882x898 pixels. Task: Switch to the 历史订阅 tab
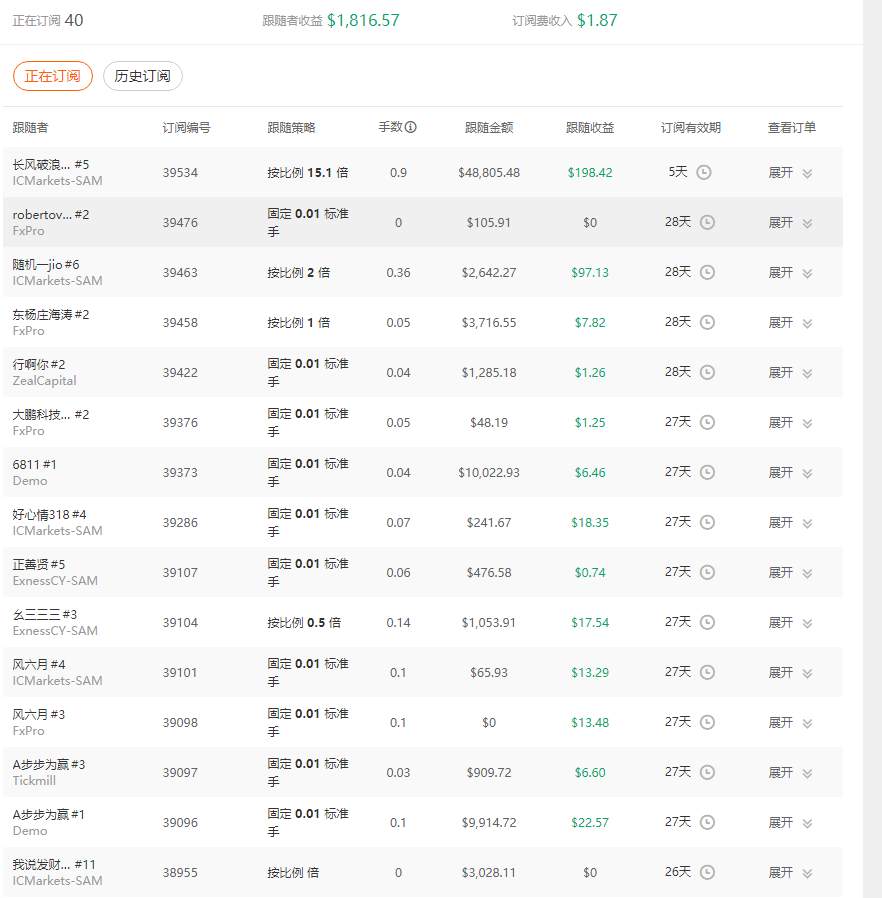pyautogui.click(x=143, y=76)
